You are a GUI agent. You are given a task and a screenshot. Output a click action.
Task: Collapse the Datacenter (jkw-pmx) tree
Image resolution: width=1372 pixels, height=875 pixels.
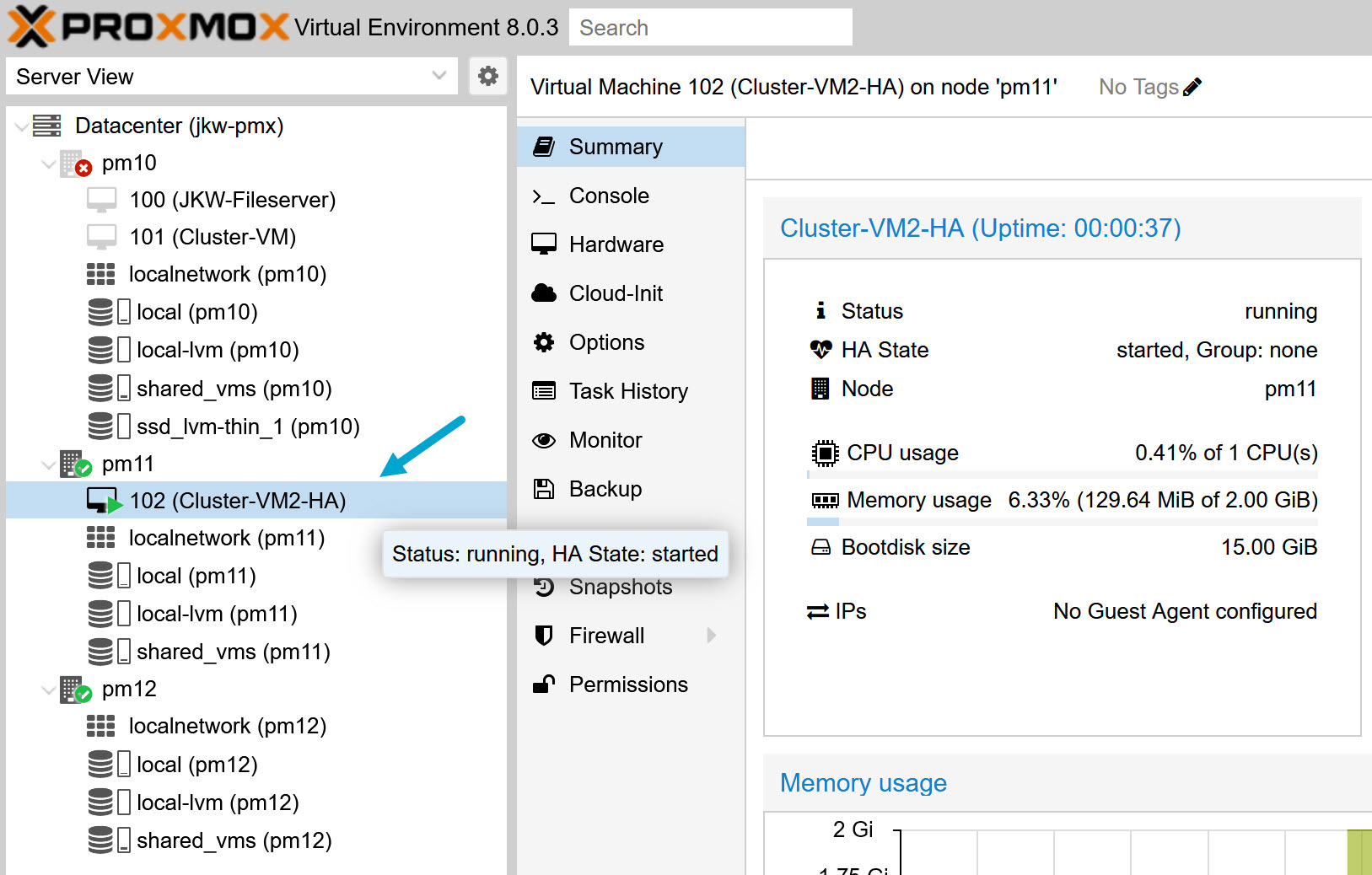coord(22,126)
